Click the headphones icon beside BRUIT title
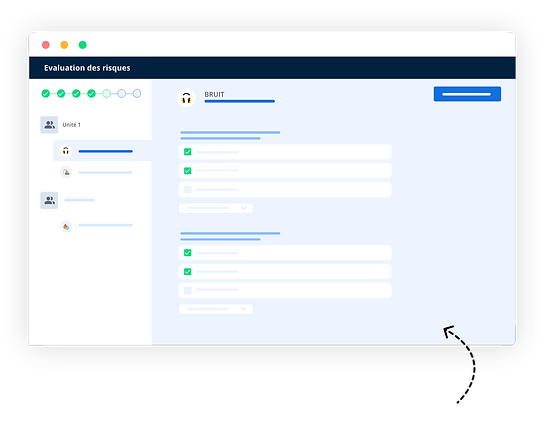560x434 pixels. click(186, 98)
